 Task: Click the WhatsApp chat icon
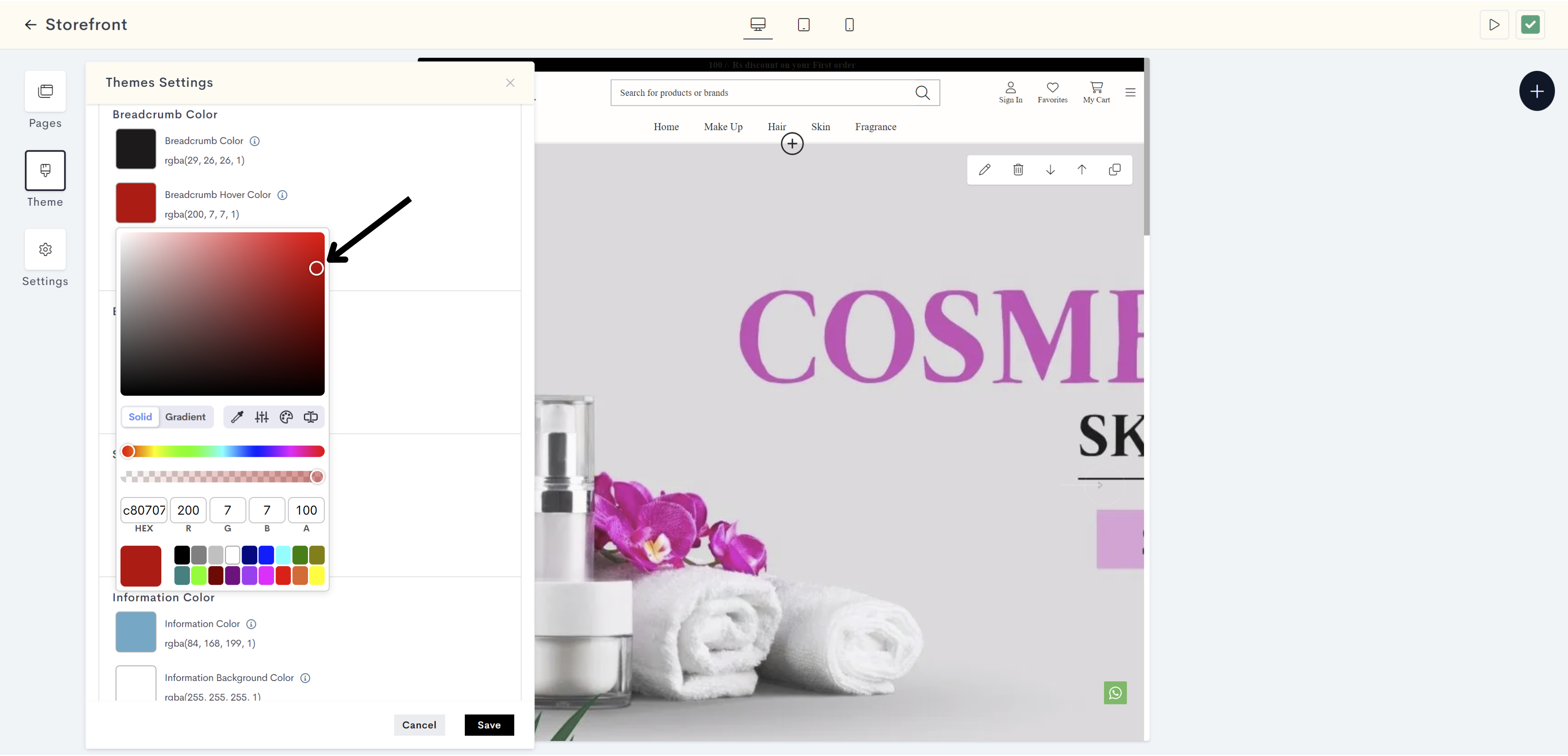click(1115, 692)
